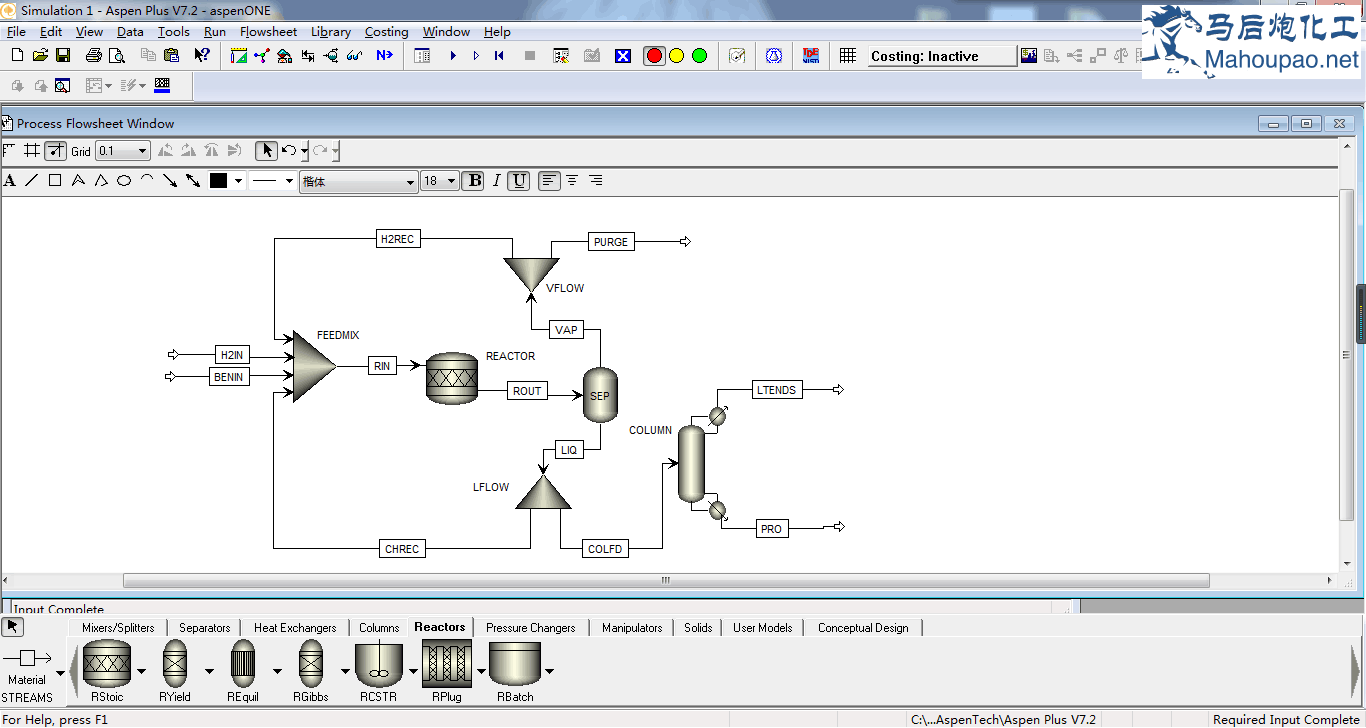
Task: Click the economics chart icon after Costing
Action: pyautogui.click(x=1029, y=56)
